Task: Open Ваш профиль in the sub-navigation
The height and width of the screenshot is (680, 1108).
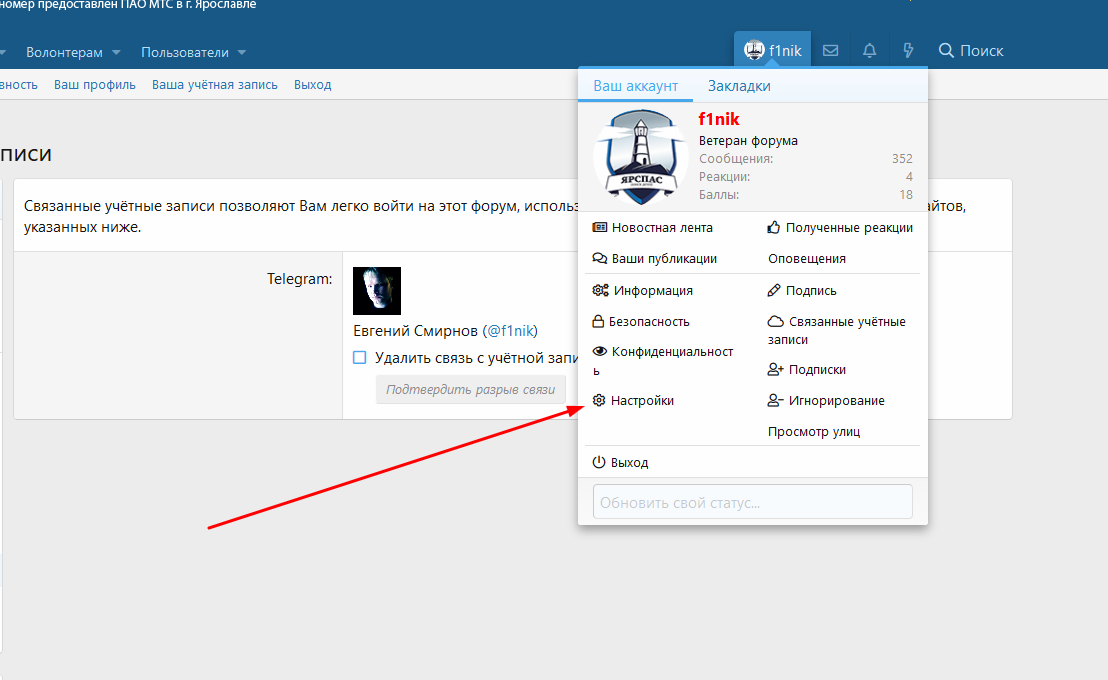Action: tap(95, 85)
